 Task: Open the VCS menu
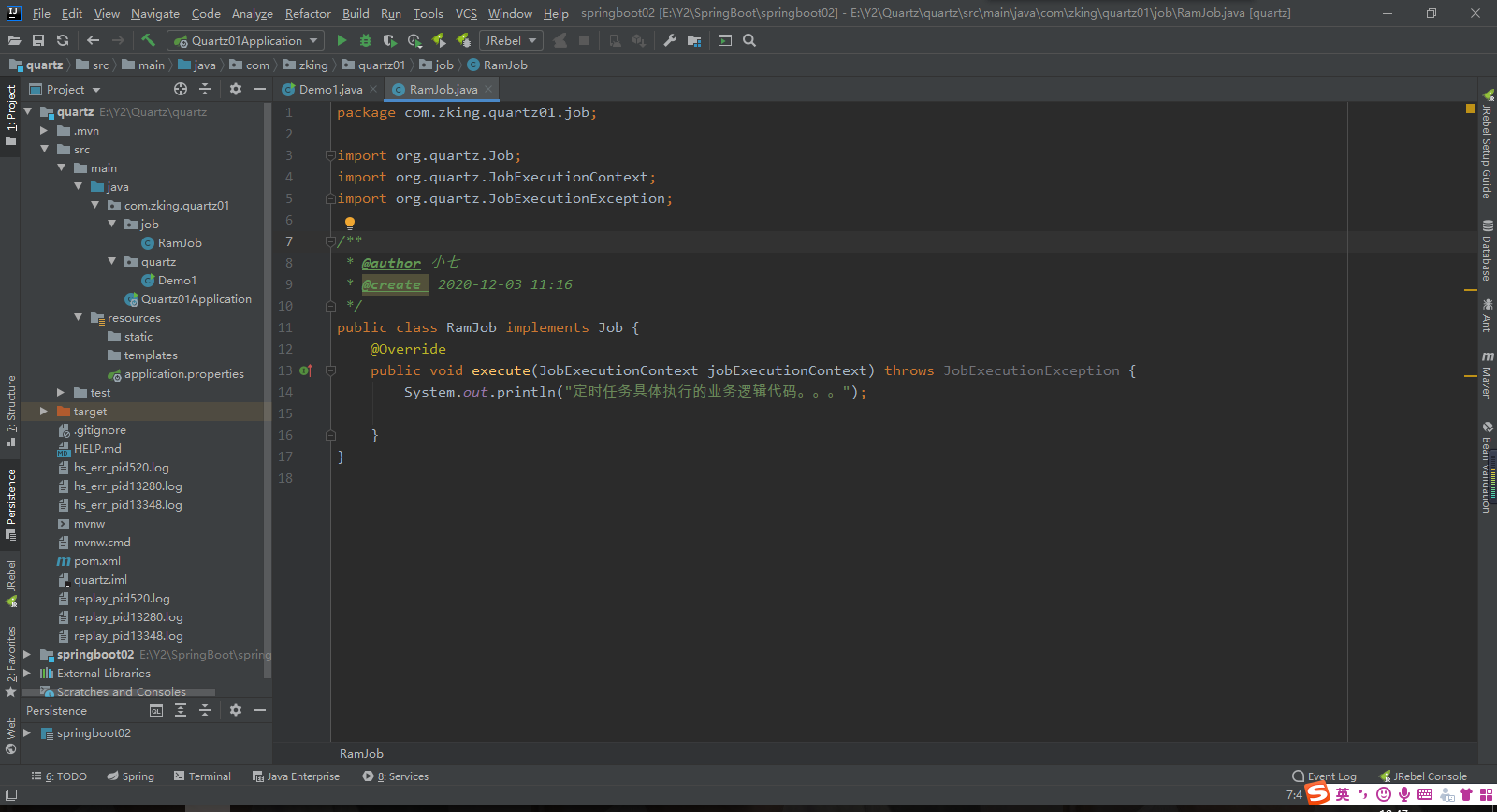[466, 13]
